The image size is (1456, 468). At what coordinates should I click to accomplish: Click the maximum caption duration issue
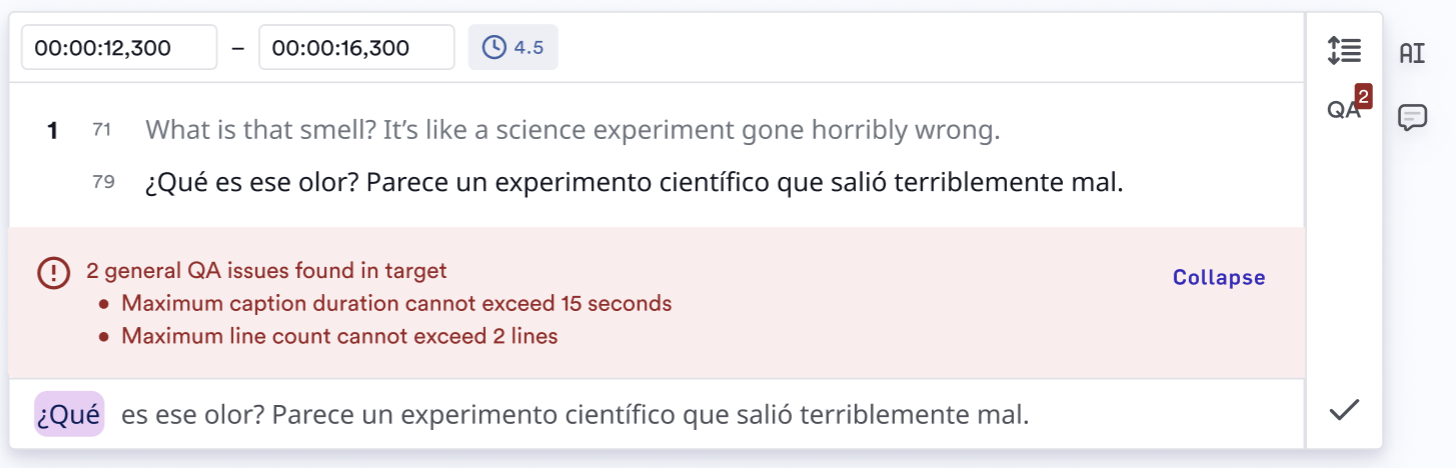pos(396,303)
